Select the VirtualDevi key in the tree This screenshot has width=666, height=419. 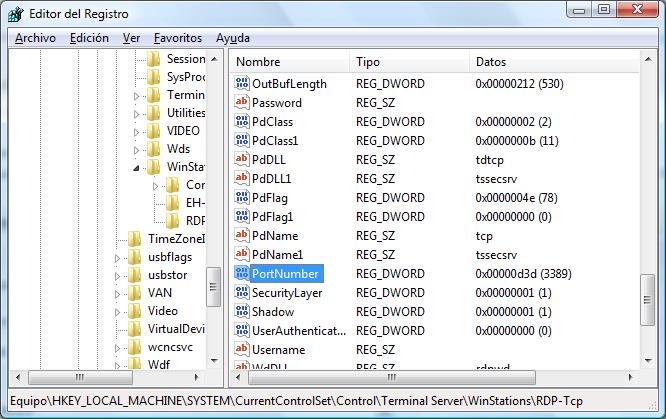click(176, 329)
